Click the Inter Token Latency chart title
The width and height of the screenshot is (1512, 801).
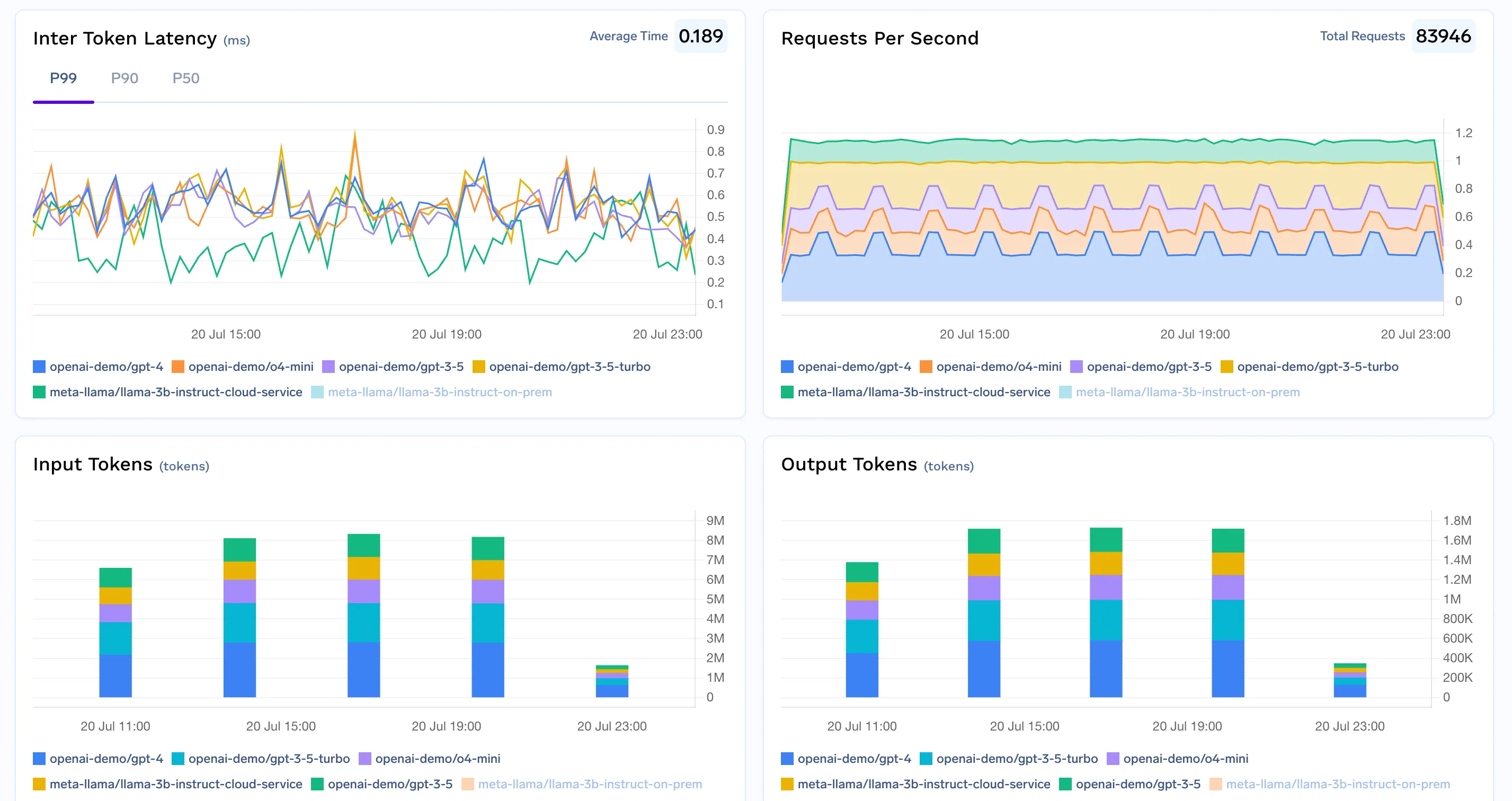(x=126, y=38)
